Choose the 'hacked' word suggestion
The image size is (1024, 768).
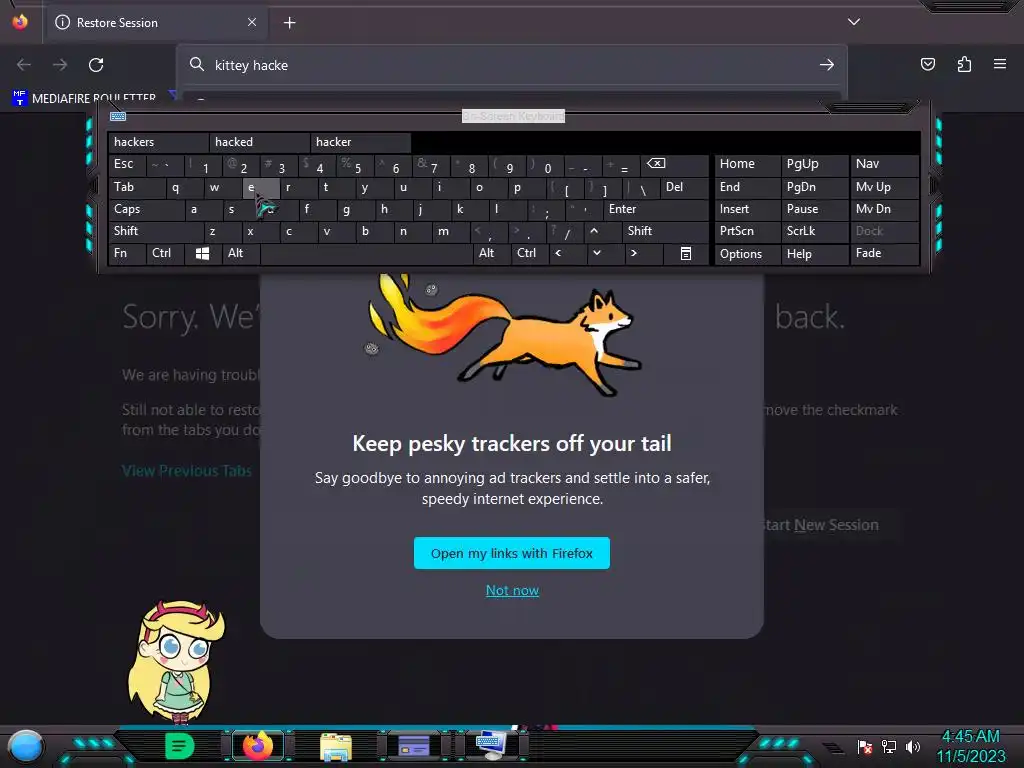pos(259,142)
